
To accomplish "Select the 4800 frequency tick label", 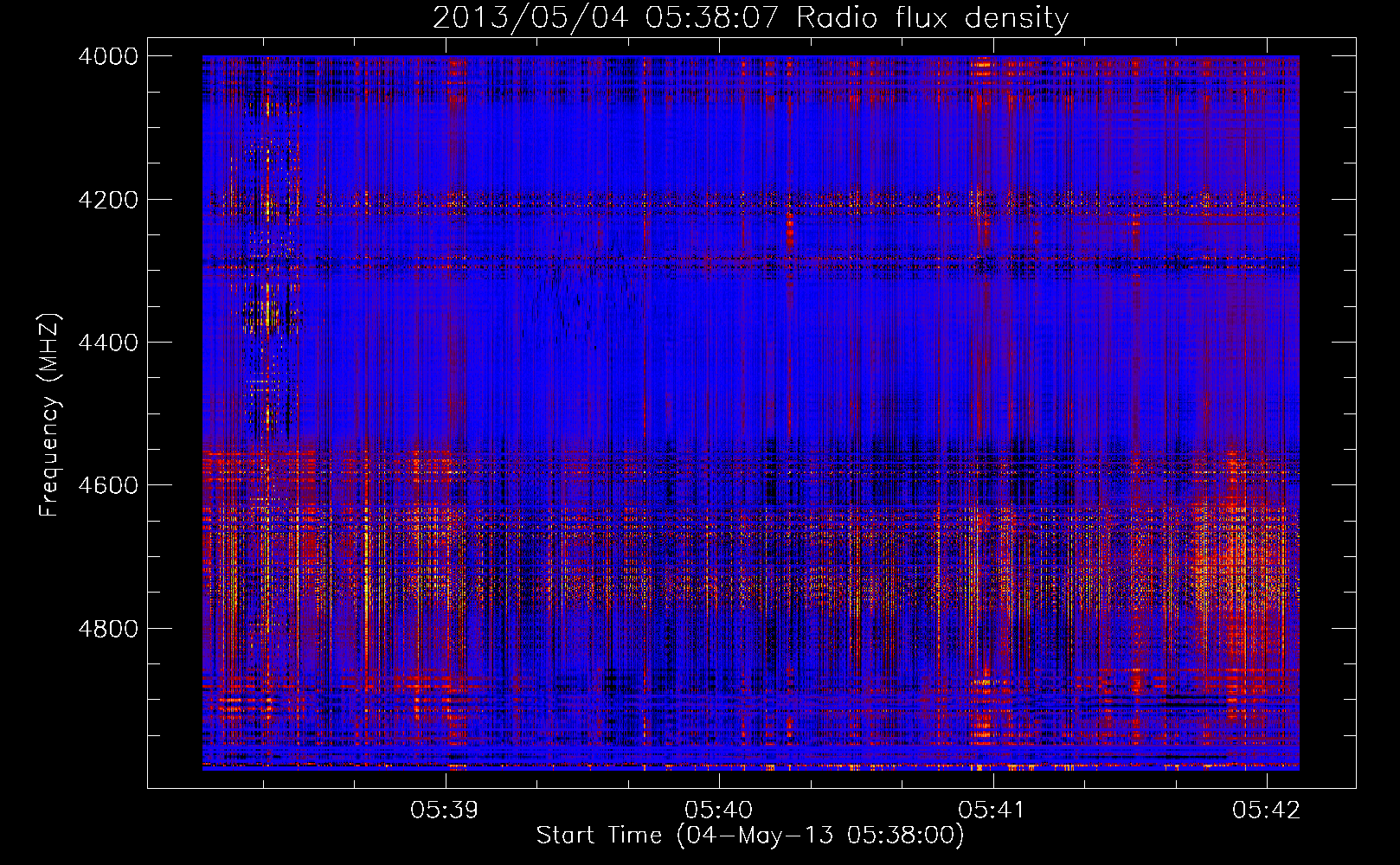I will pyautogui.click(x=108, y=629).
